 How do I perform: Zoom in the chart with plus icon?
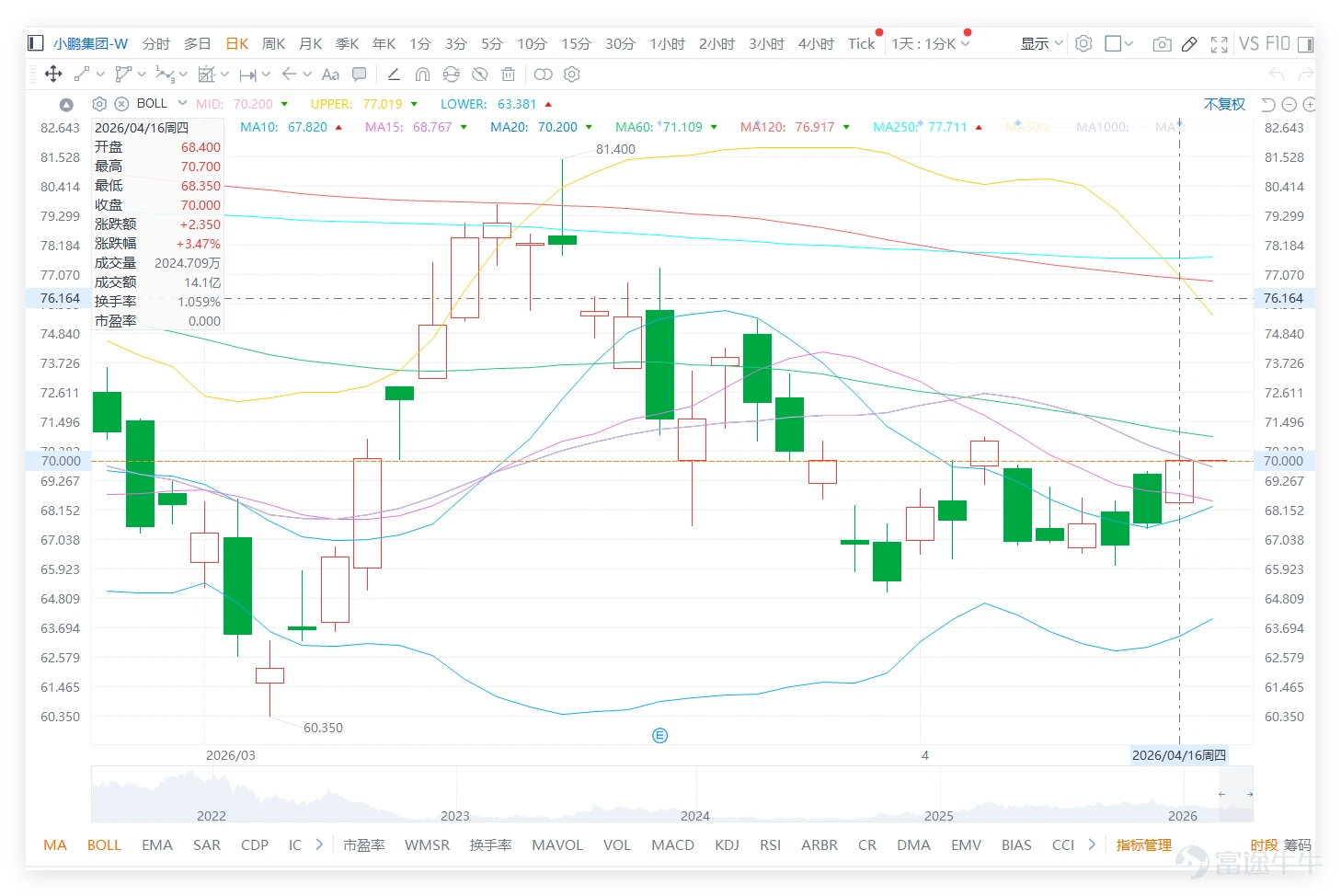click(1309, 104)
